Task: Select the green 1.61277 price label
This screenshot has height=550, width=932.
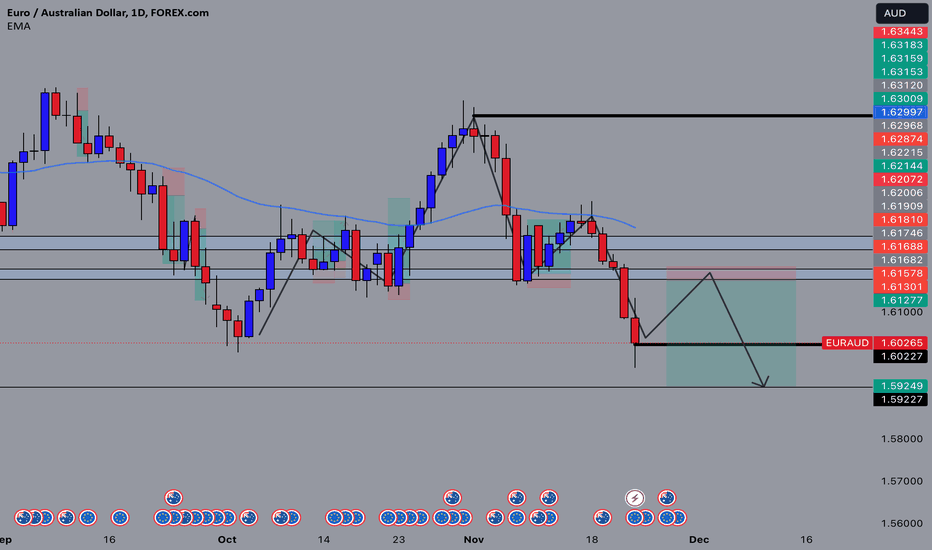Action: click(x=902, y=300)
